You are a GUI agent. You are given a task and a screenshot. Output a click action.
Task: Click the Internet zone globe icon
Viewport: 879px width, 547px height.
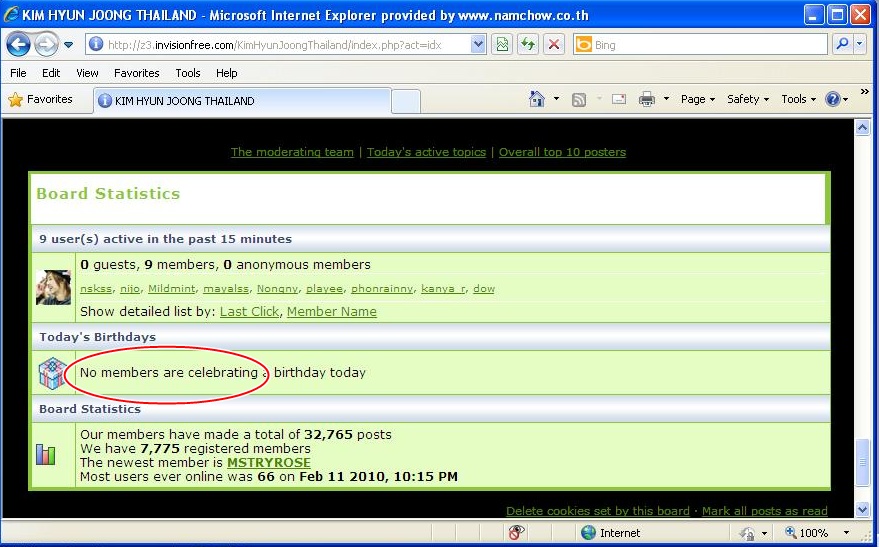pyautogui.click(x=588, y=532)
